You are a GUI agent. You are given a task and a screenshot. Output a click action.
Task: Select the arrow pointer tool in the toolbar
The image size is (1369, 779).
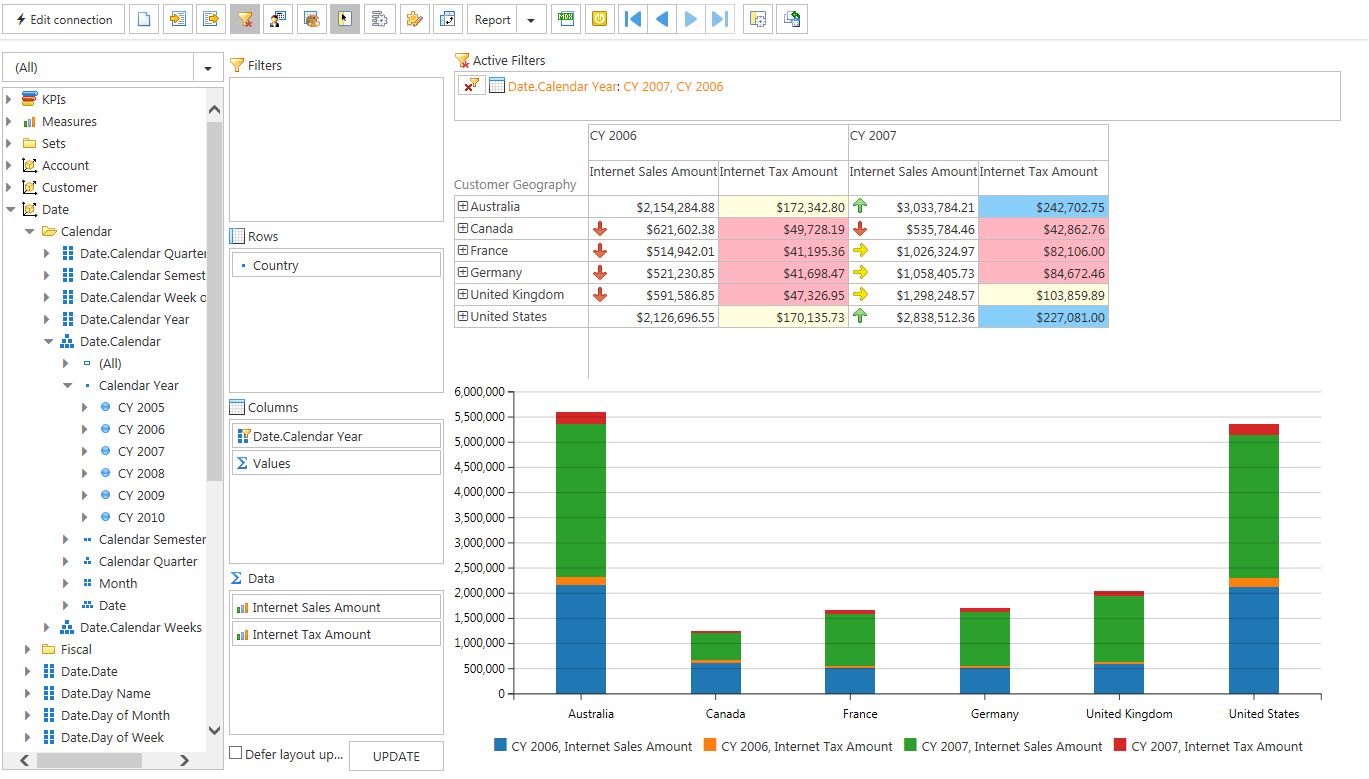click(344, 18)
